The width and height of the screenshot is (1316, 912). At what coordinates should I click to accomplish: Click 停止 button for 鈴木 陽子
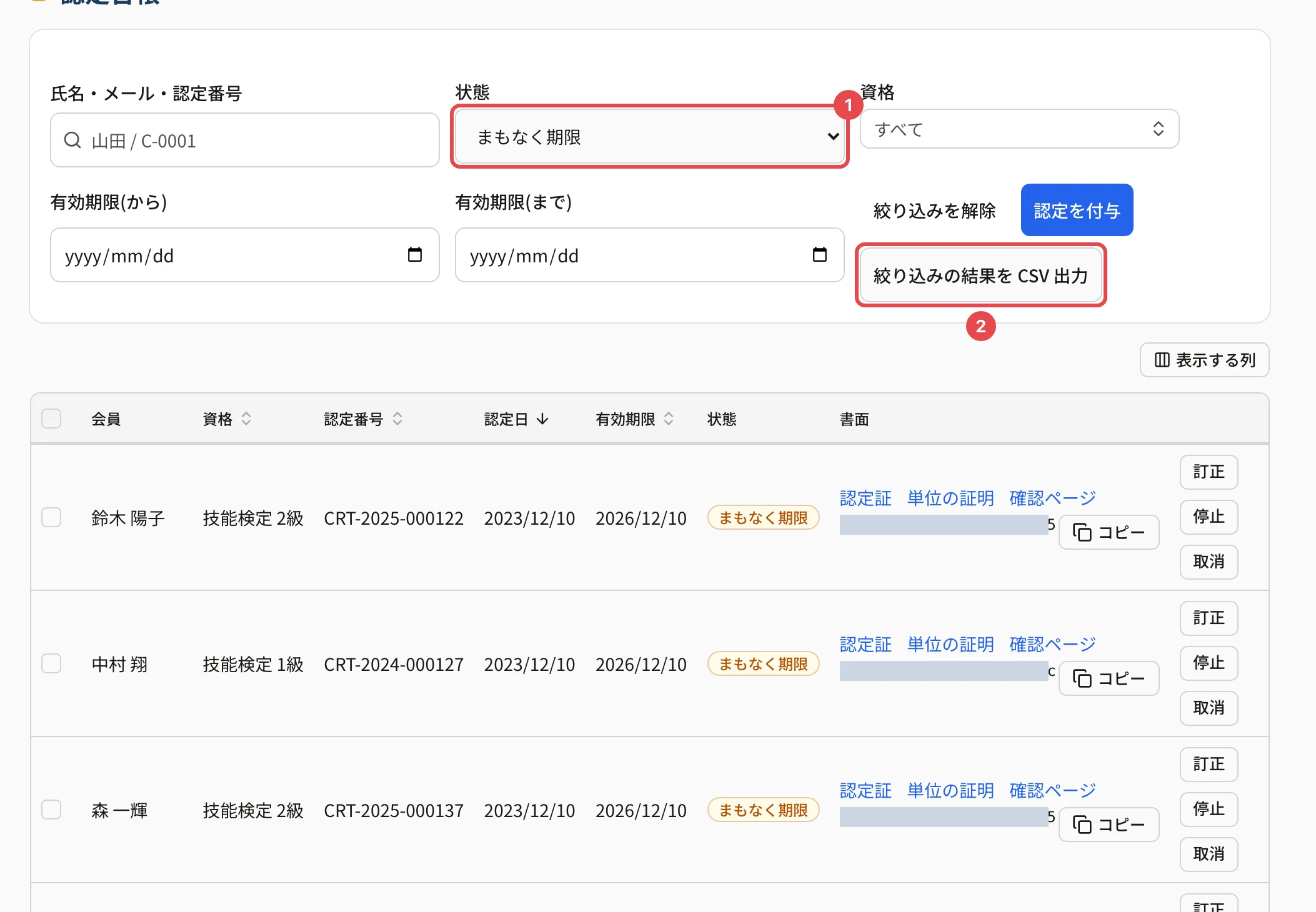[x=1209, y=517]
